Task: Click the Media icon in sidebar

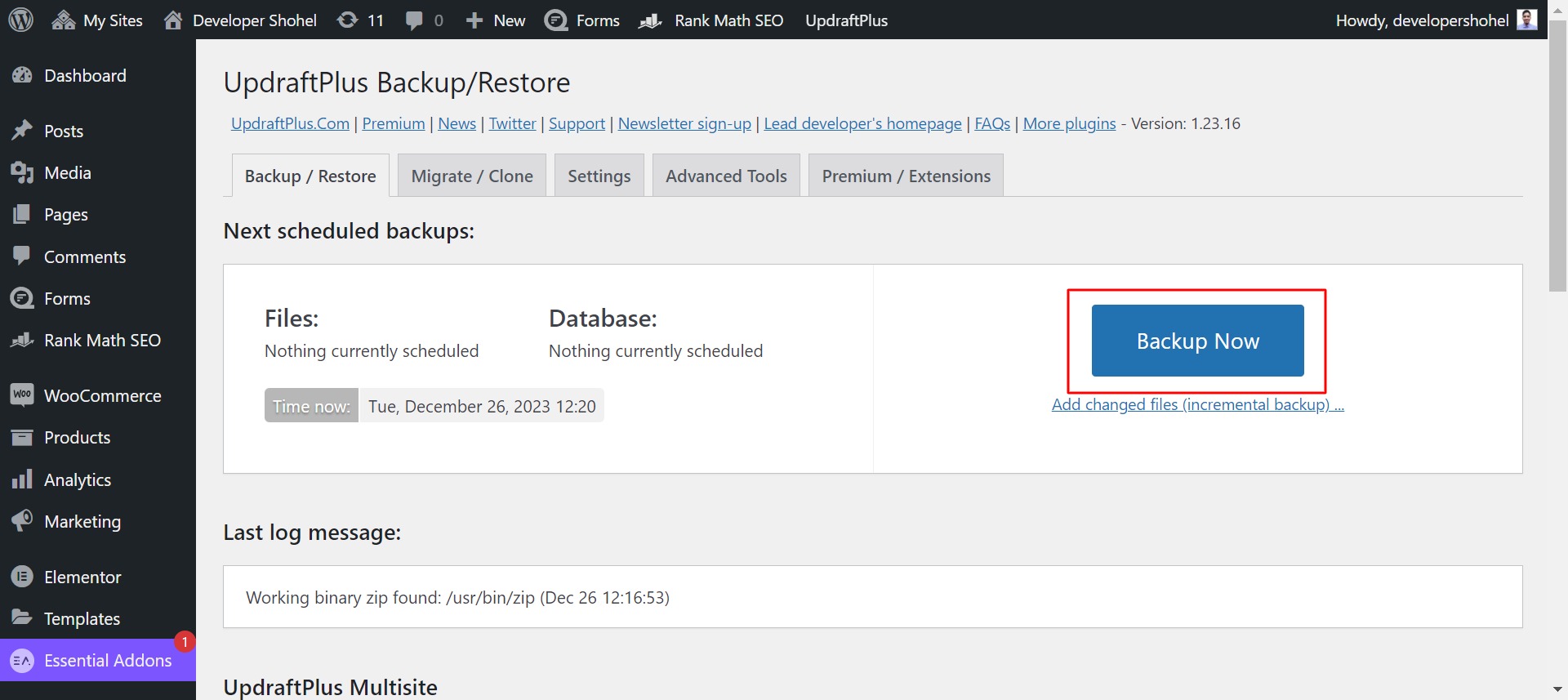Action: (22, 172)
